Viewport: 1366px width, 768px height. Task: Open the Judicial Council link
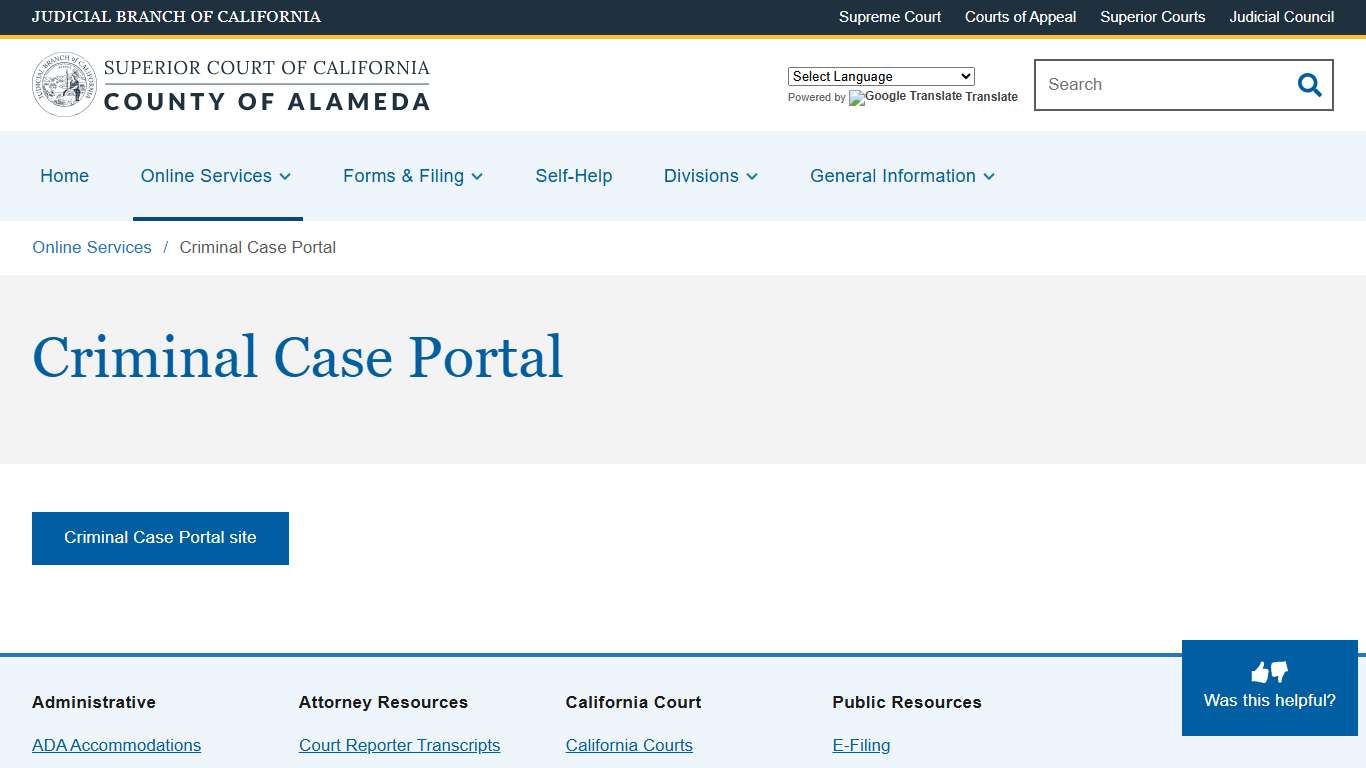1281,17
